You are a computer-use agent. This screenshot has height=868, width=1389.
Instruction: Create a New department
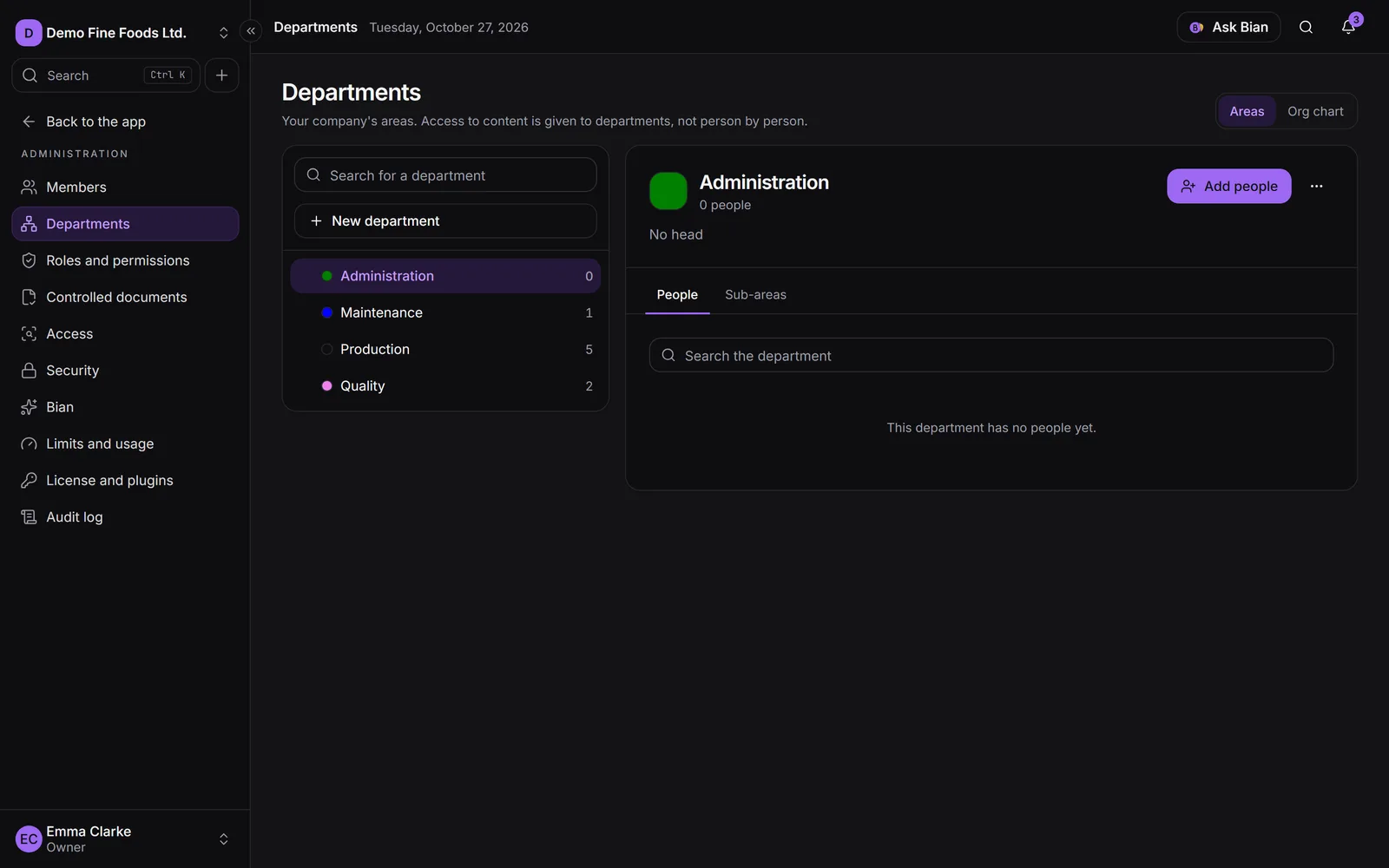[445, 221]
